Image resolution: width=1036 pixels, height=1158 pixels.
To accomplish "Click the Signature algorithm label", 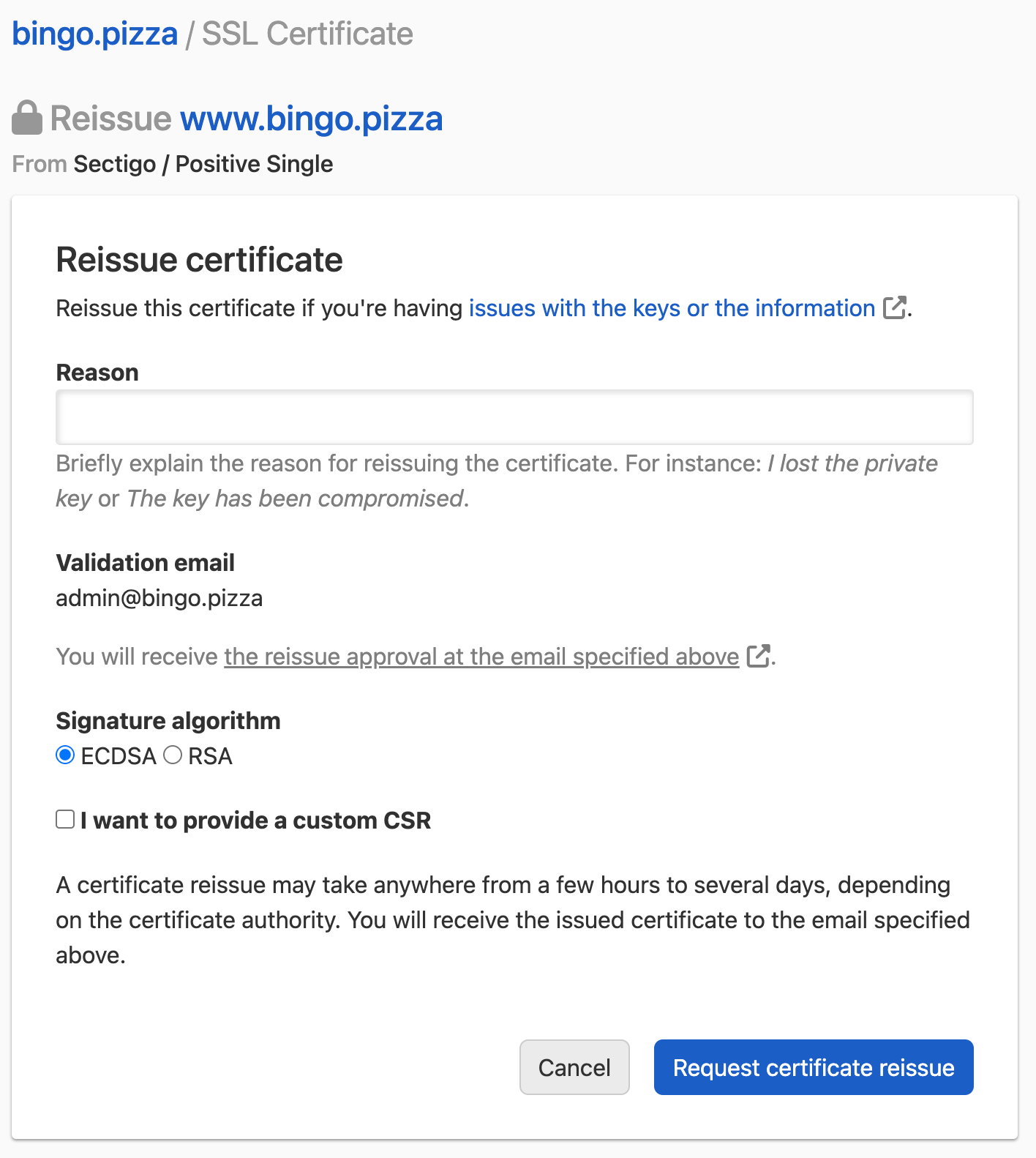I will click(x=168, y=721).
